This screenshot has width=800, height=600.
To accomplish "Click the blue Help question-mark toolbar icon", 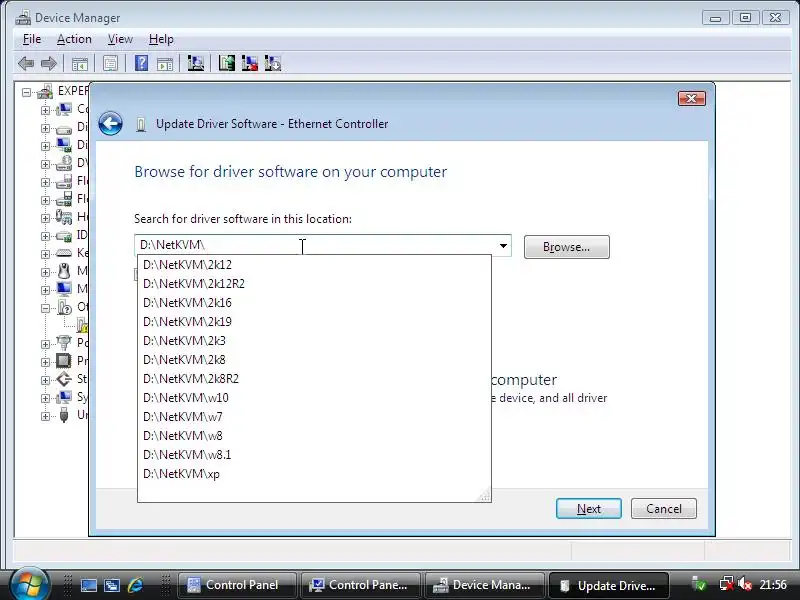I will pos(141,63).
